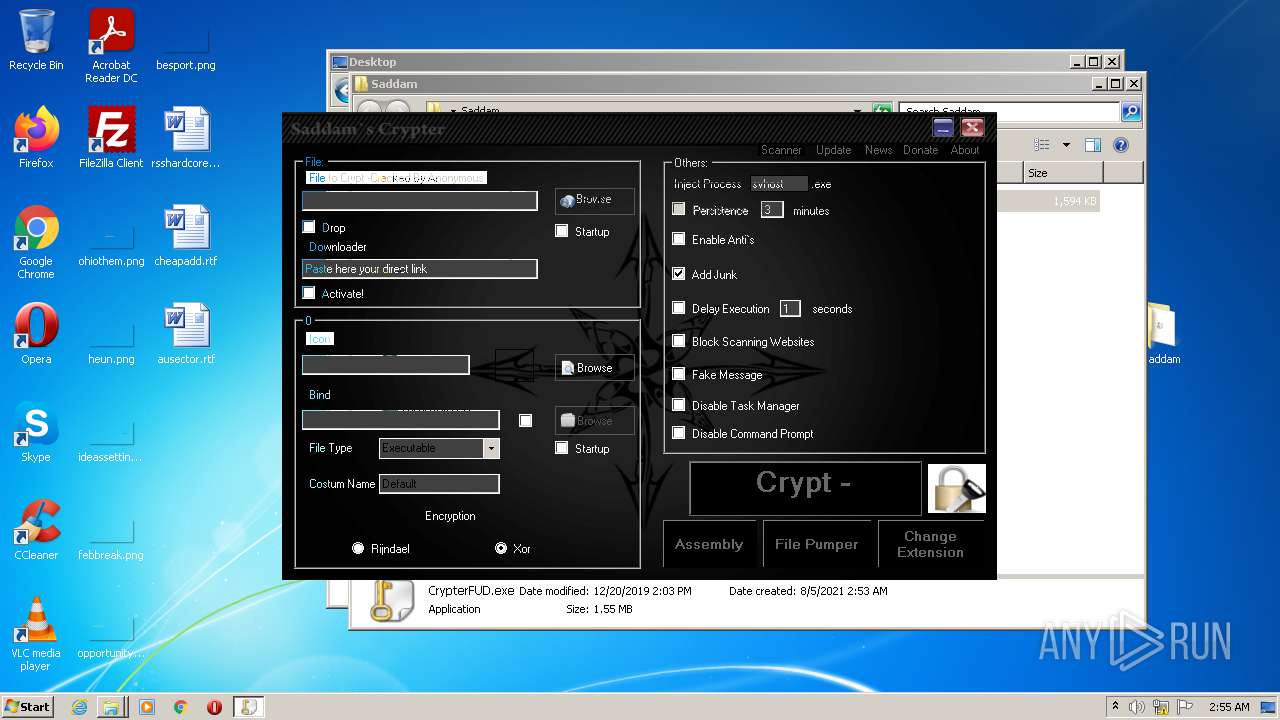Toggle the preview pane in Saddam window
The width and height of the screenshot is (1280, 720).
1093,145
